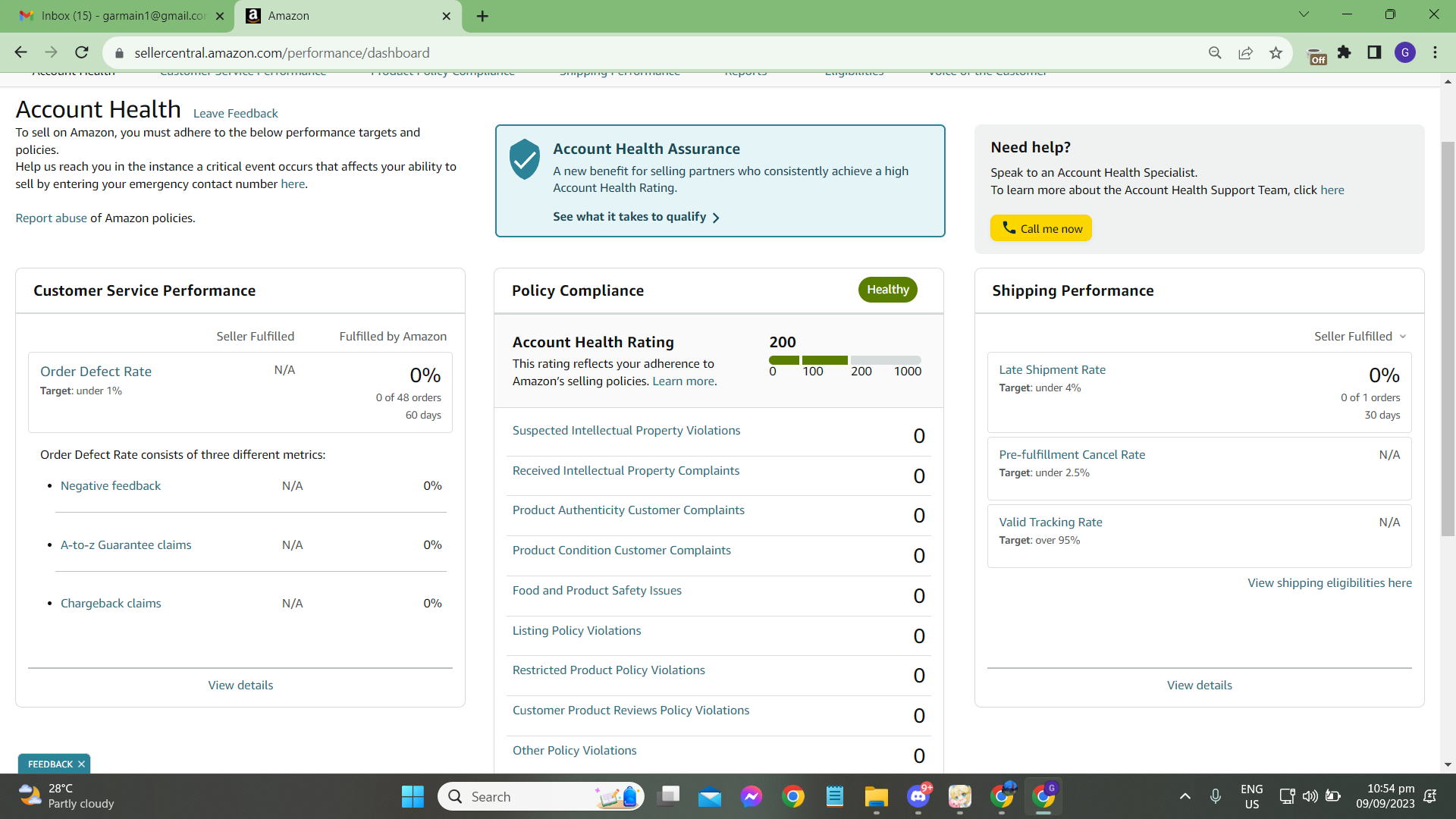Click the Call me now button
Viewport: 1456px width, 819px height.
pos(1041,228)
